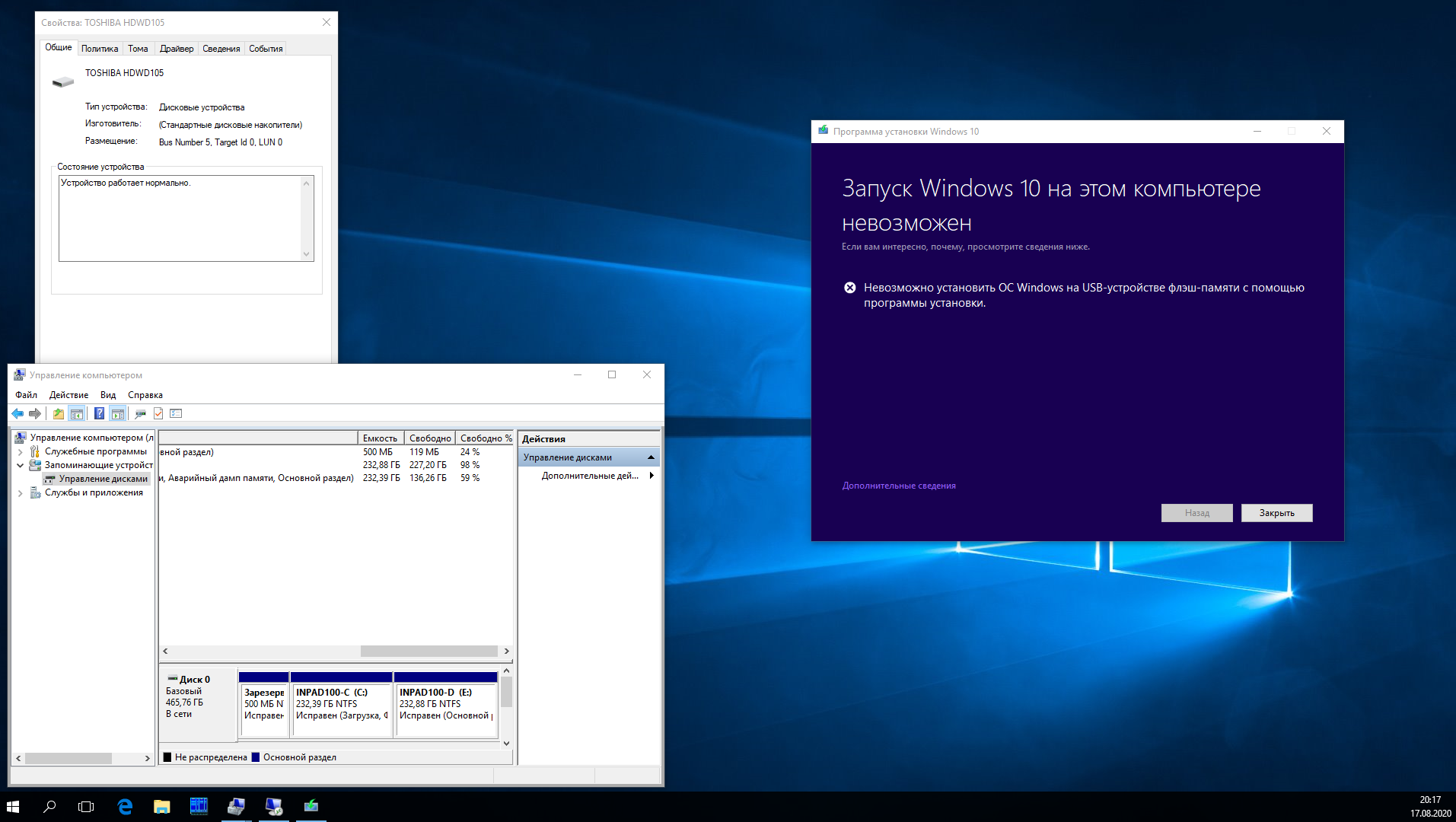Select volume row with 232,88 ГБ capacity

pos(335,465)
